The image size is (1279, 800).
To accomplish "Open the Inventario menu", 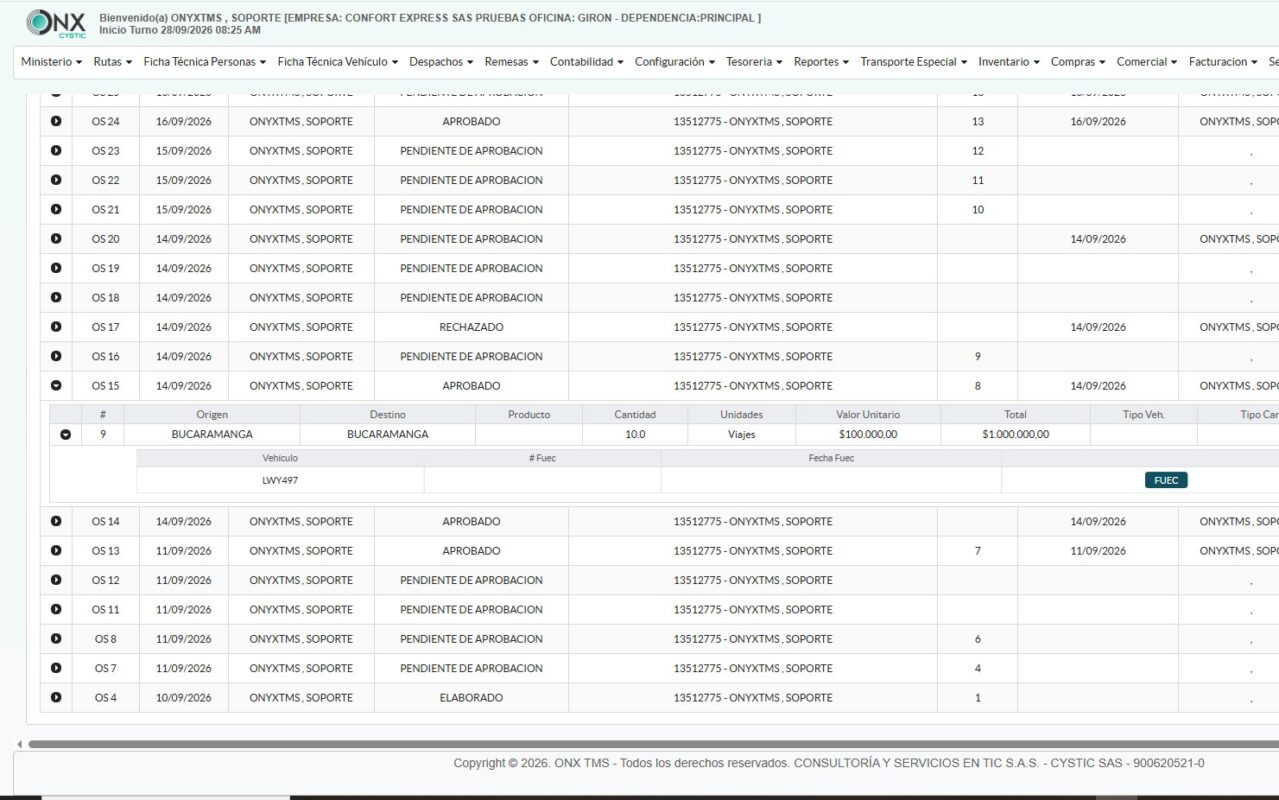I will coord(1008,62).
